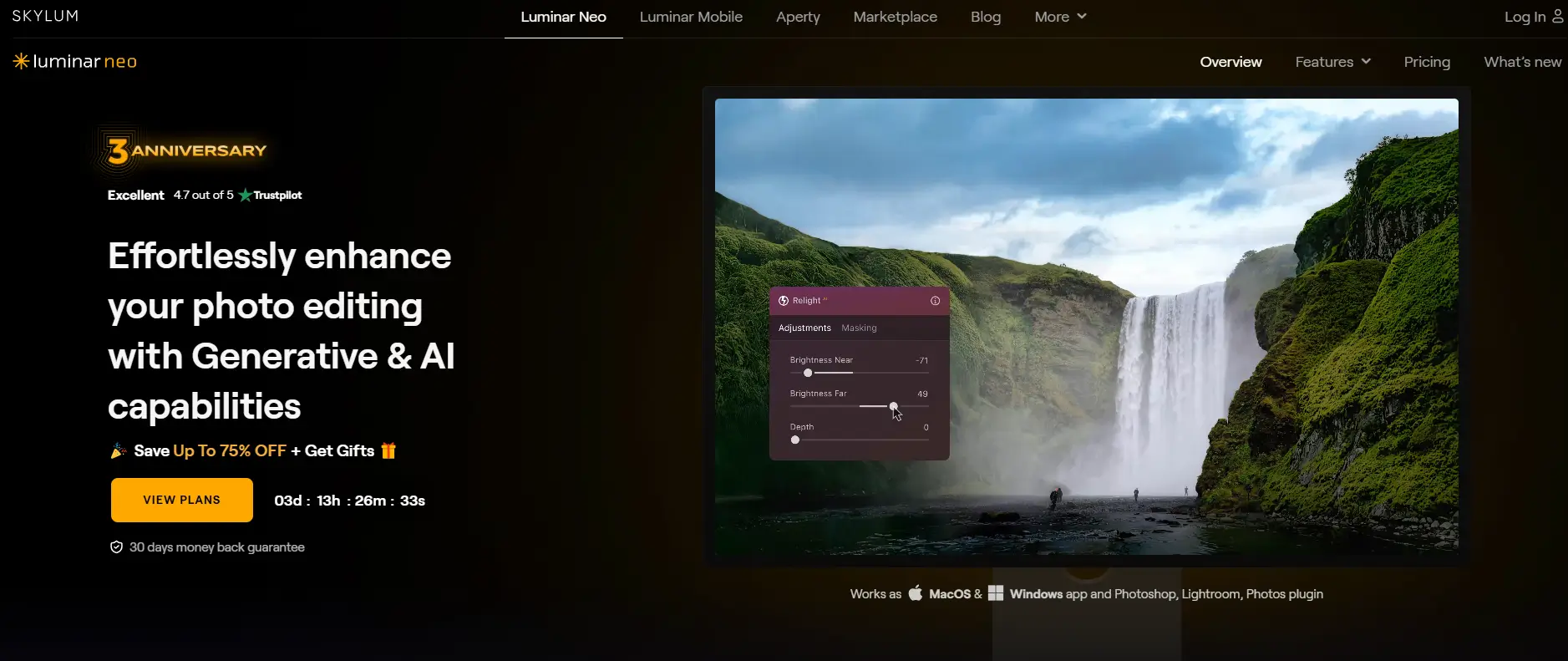Open the What's new link
The image size is (1568, 661).
coord(1522,62)
